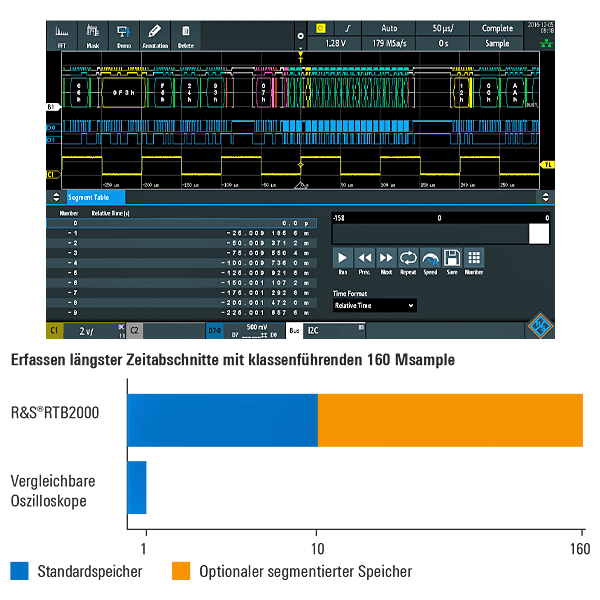Change the Auto trigger mode
This screenshot has height=600, width=600.
coord(389,28)
